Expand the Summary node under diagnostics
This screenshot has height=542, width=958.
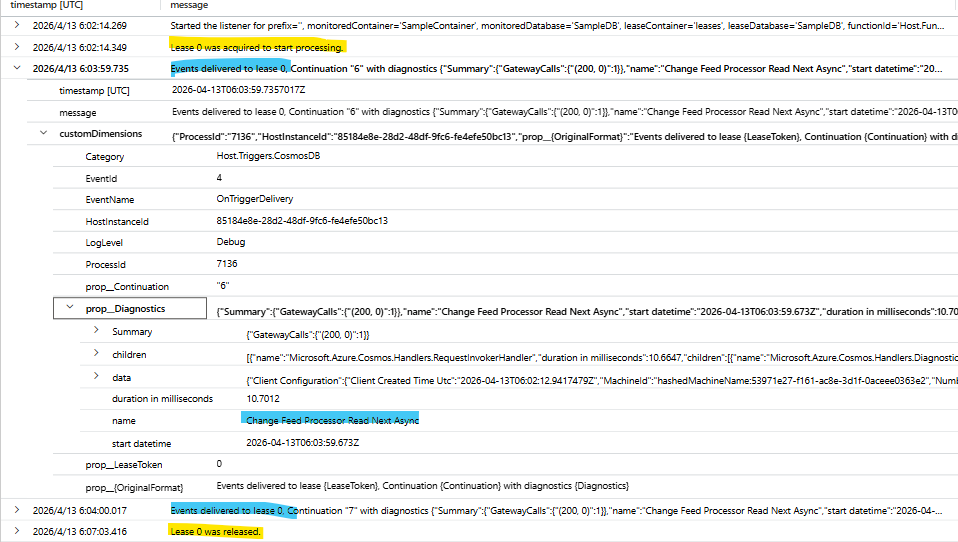(x=96, y=331)
